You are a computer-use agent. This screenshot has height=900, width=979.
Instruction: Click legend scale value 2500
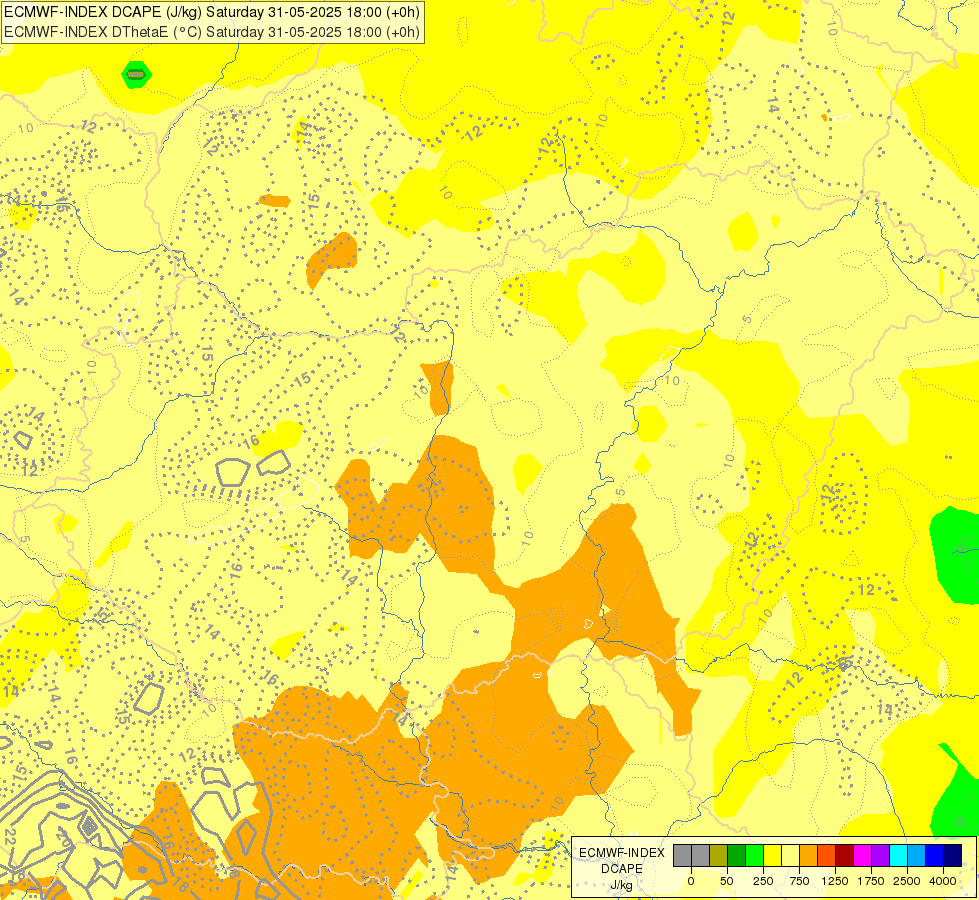point(907,881)
